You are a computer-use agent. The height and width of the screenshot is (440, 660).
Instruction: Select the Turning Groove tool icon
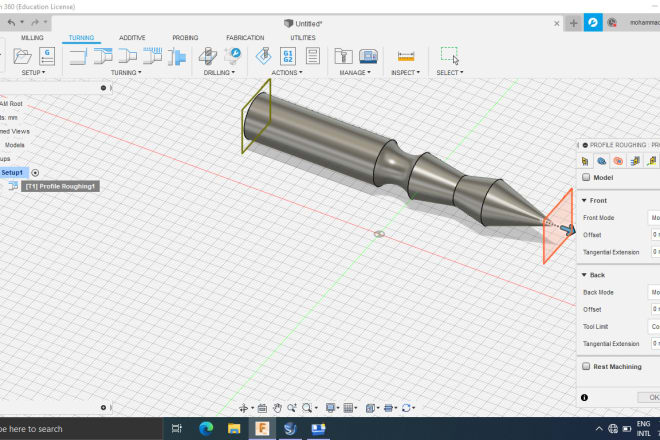click(152, 56)
